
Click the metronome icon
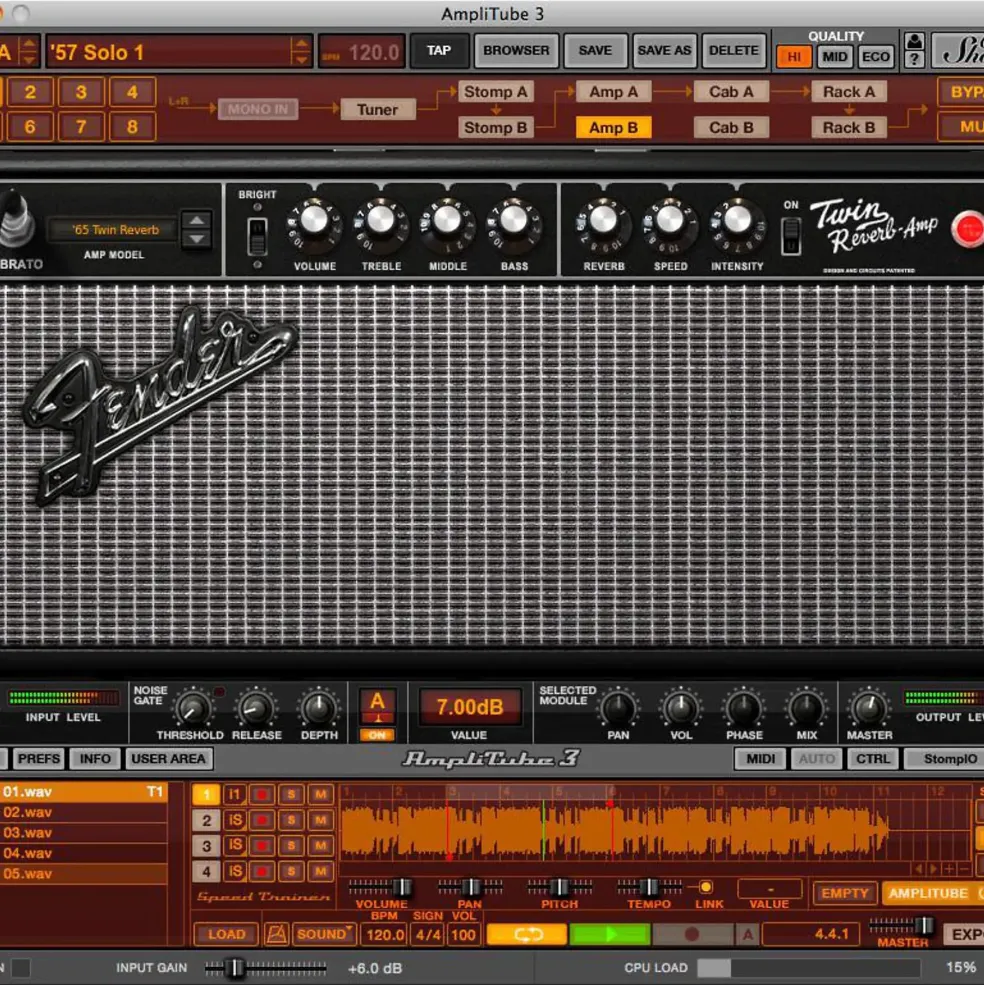click(276, 934)
